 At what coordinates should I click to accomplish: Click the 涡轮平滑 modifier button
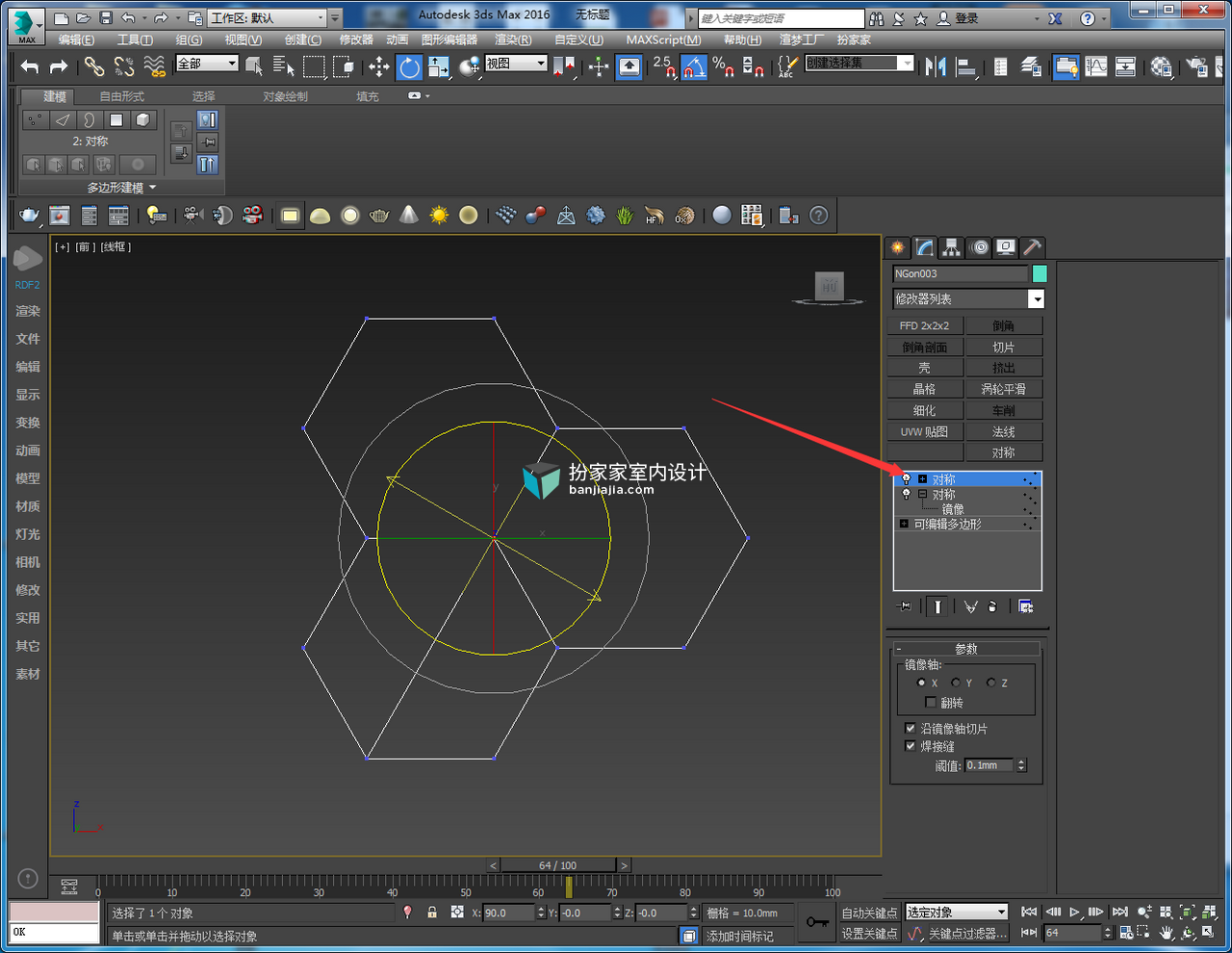point(1003,389)
